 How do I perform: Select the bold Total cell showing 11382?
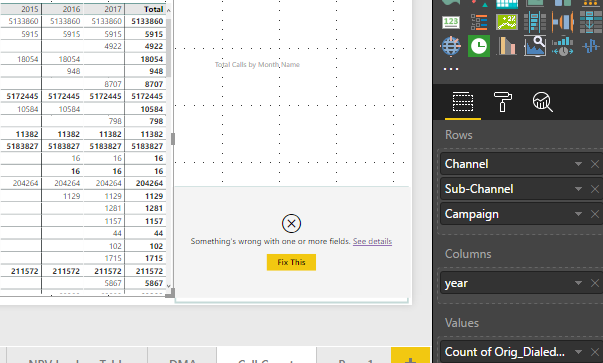[152, 134]
